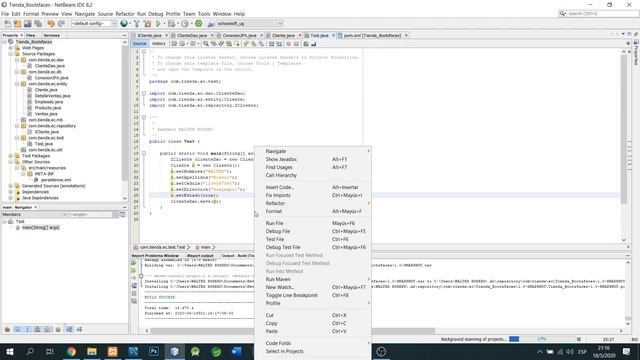Toggle Navigator sort by source button
Screen dimensions: 640x360
point(79,329)
